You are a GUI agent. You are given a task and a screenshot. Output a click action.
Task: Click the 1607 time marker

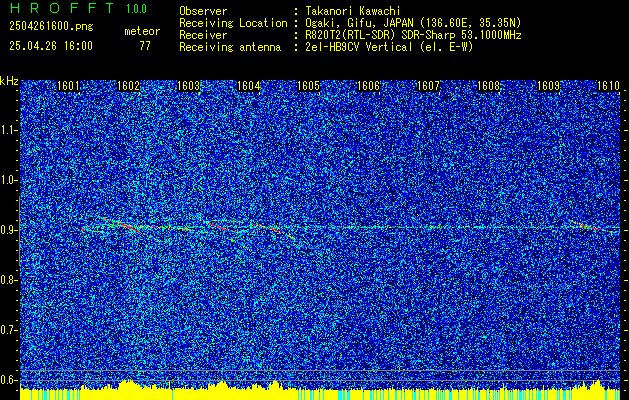coord(428,86)
